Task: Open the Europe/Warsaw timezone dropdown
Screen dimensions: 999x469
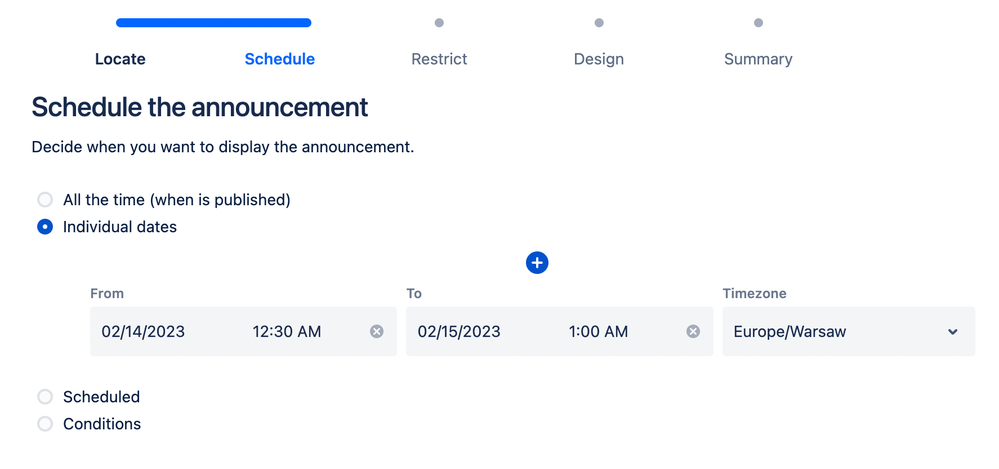Action: [x=849, y=331]
